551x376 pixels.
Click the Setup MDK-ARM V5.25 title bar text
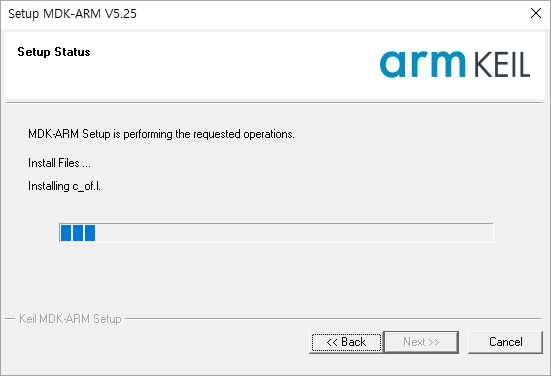click(x=72, y=14)
